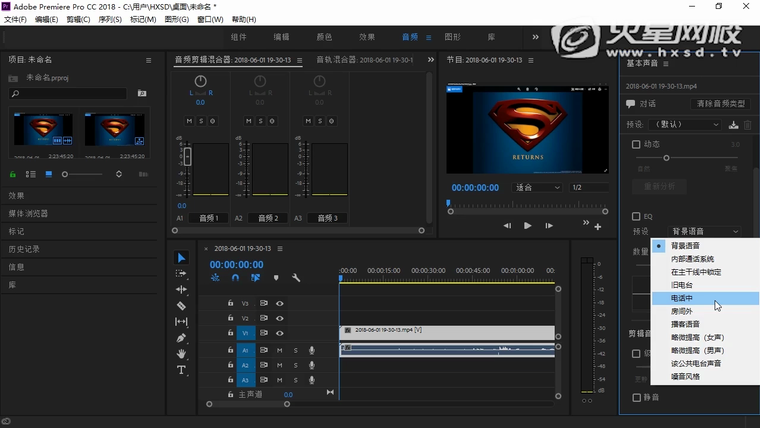Screen dimensions: 760x428
Task: Open the 1/2 playback resolution dropdown
Action: tap(588, 187)
